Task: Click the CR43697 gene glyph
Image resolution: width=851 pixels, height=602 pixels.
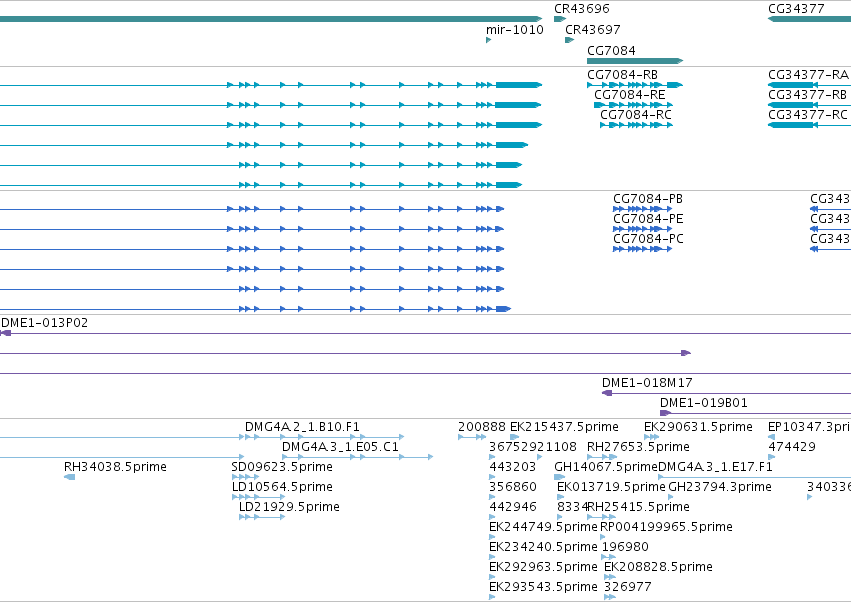Action: pos(569,40)
